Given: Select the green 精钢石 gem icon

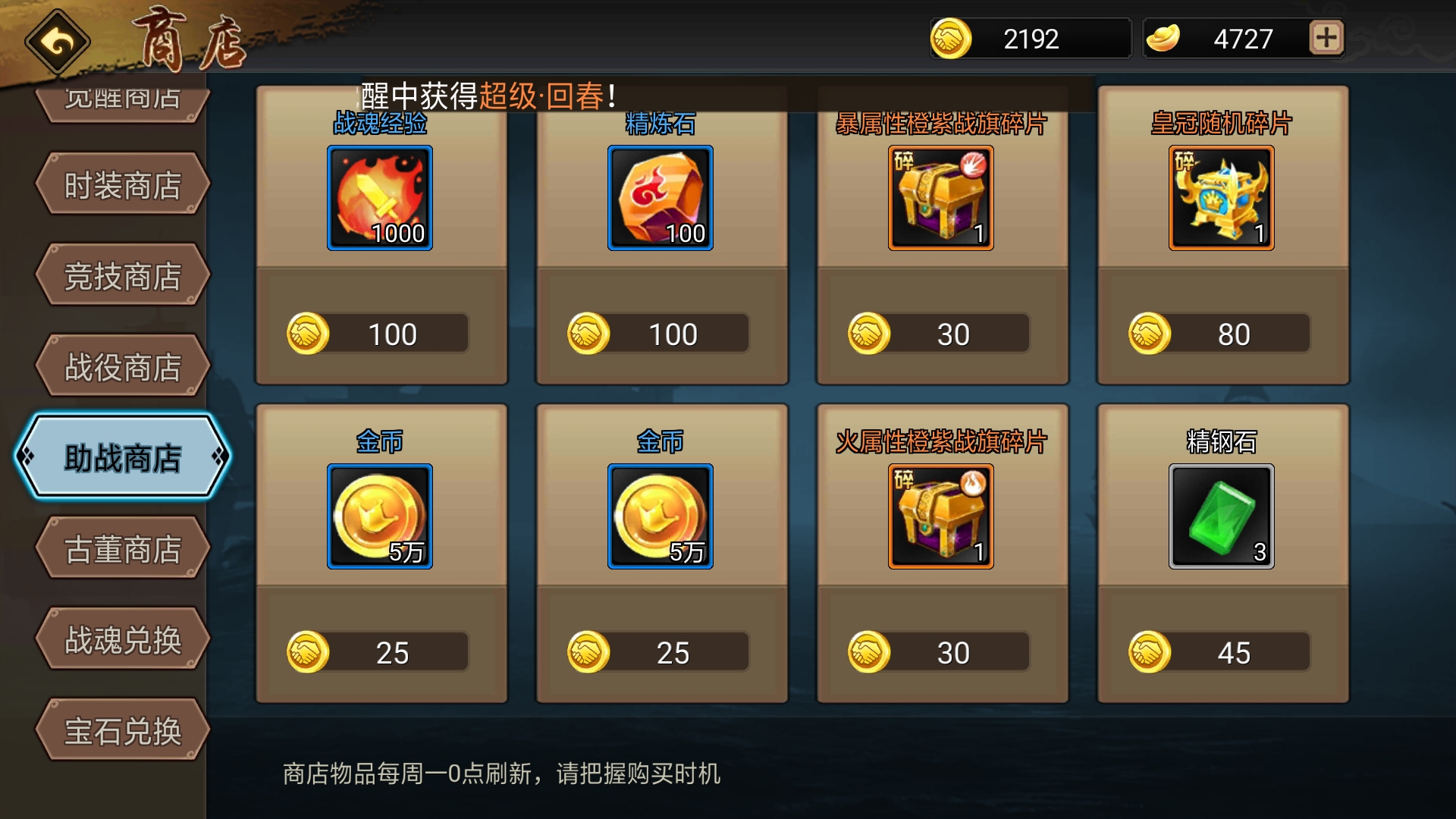Looking at the screenshot, I should (x=1222, y=516).
